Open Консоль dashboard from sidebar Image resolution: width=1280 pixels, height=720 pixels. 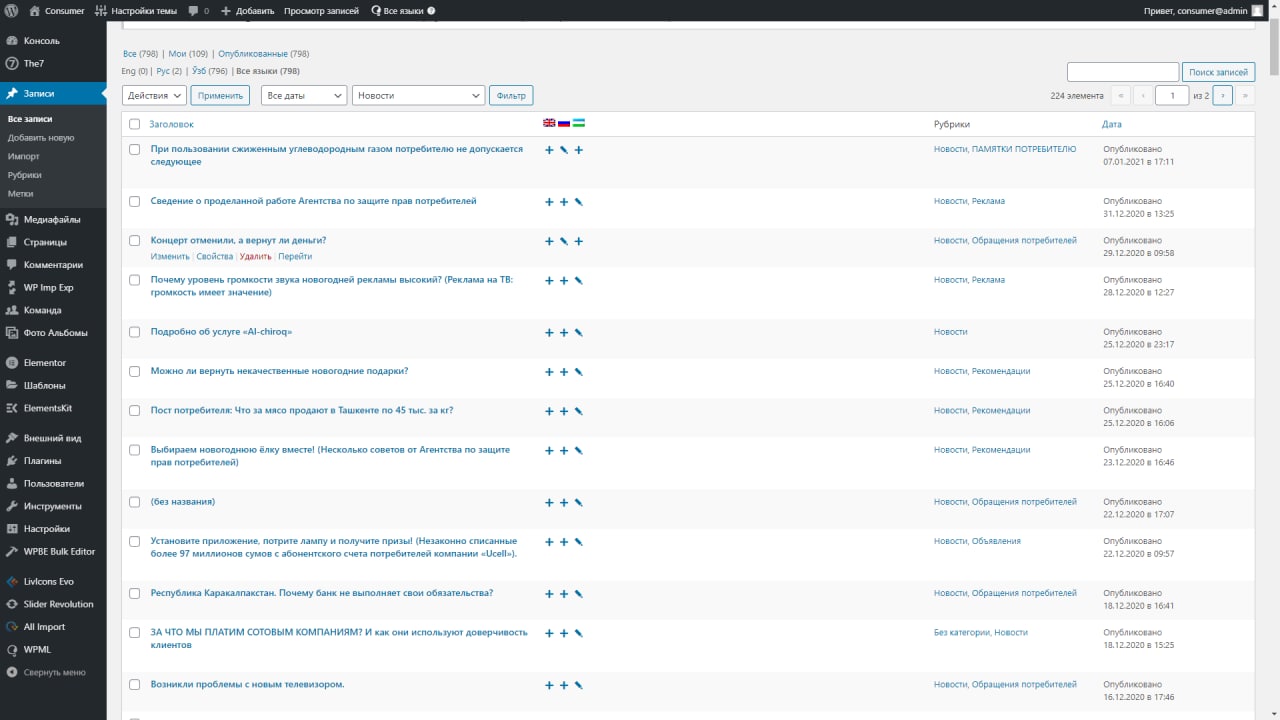(53, 41)
